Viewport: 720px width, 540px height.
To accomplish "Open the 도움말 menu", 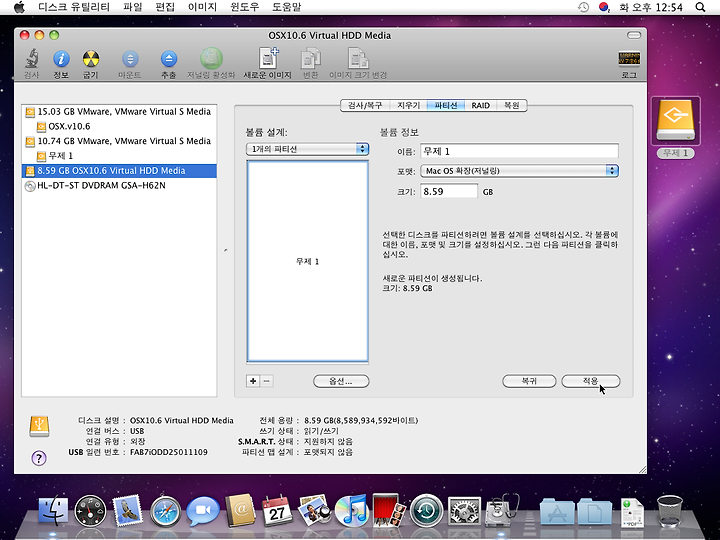I will click(x=287, y=7).
